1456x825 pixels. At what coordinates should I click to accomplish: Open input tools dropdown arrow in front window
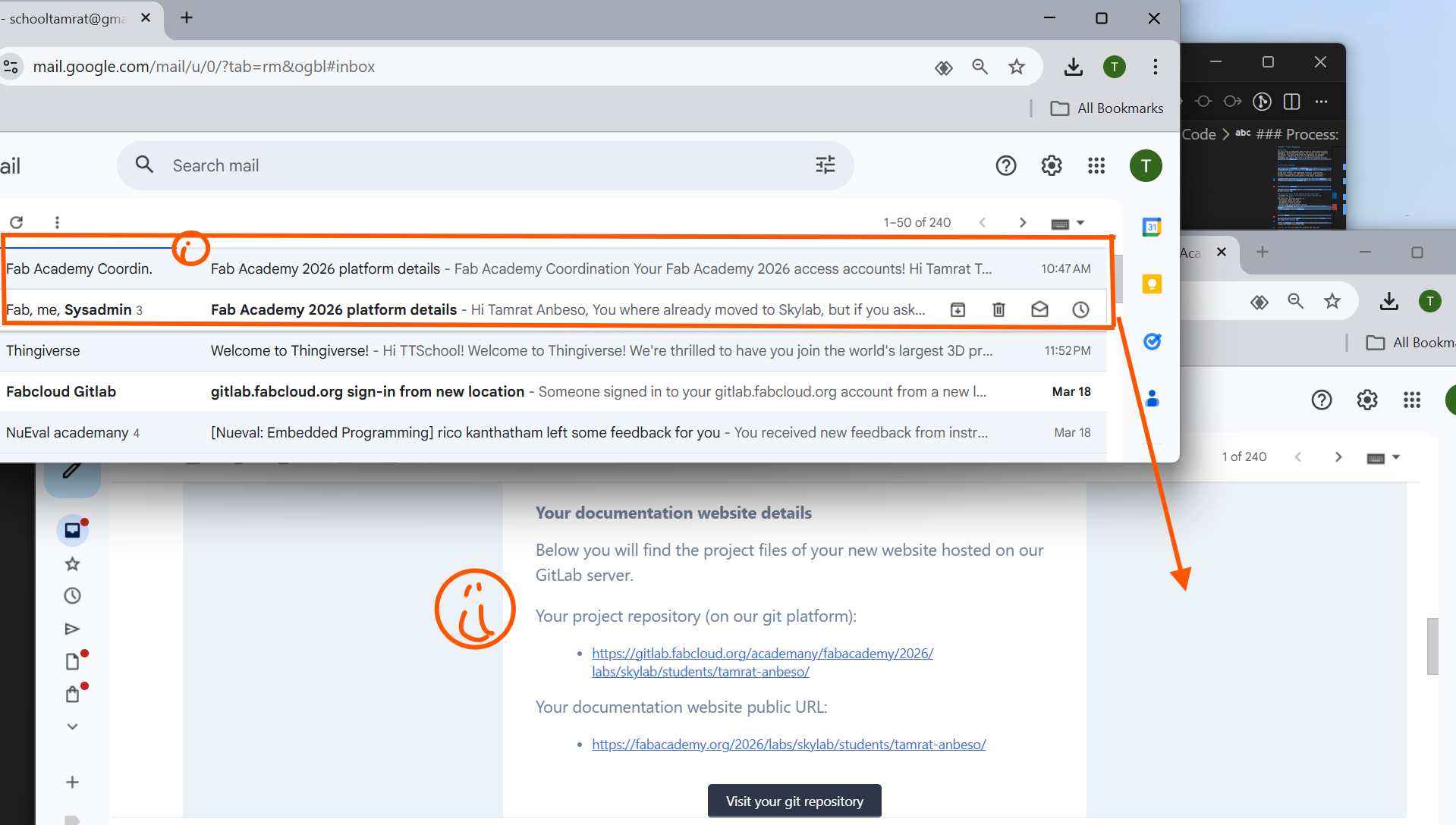[x=1080, y=222]
